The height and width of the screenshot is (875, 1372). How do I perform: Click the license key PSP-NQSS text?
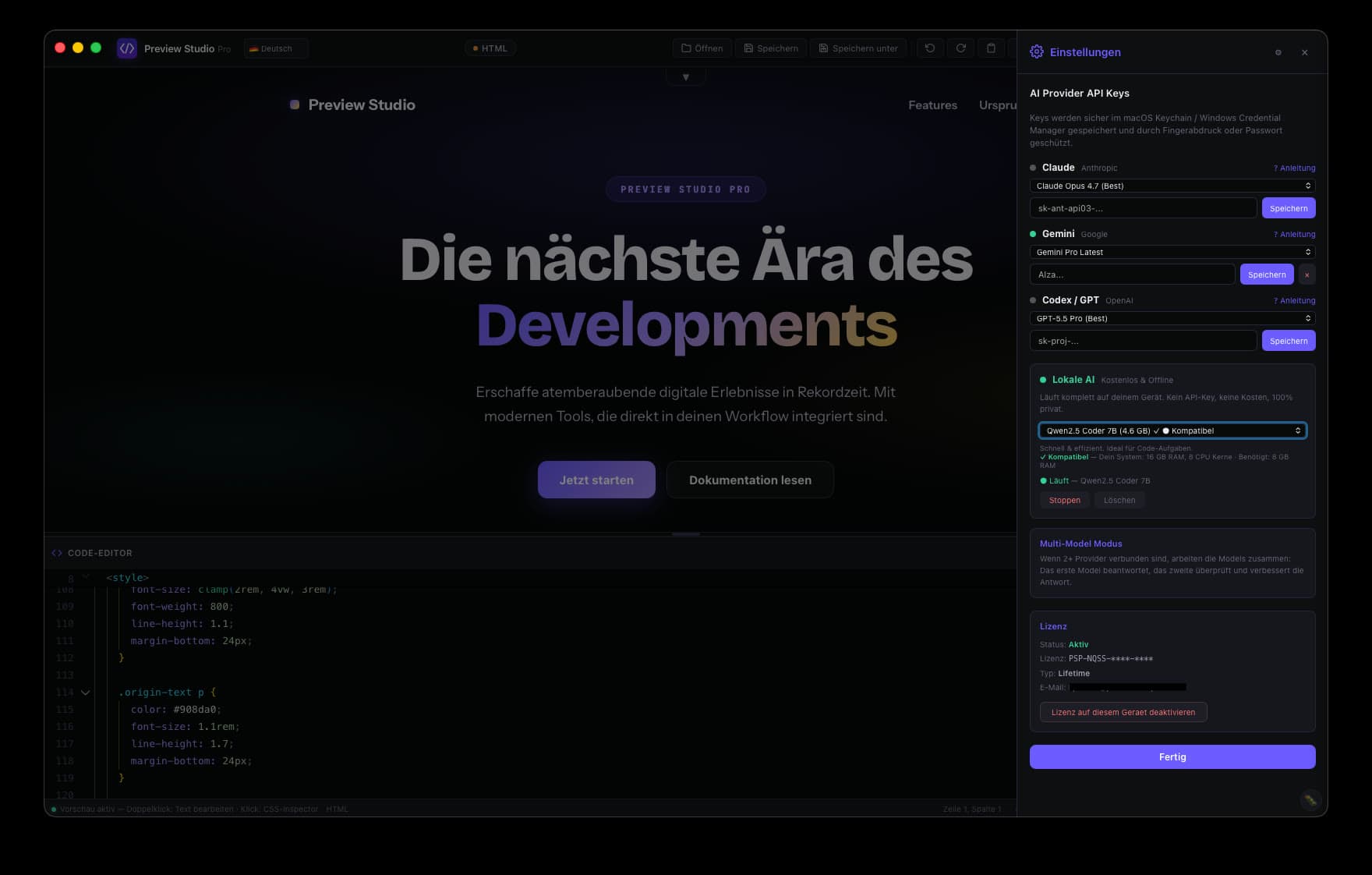(x=1110, y=659)
